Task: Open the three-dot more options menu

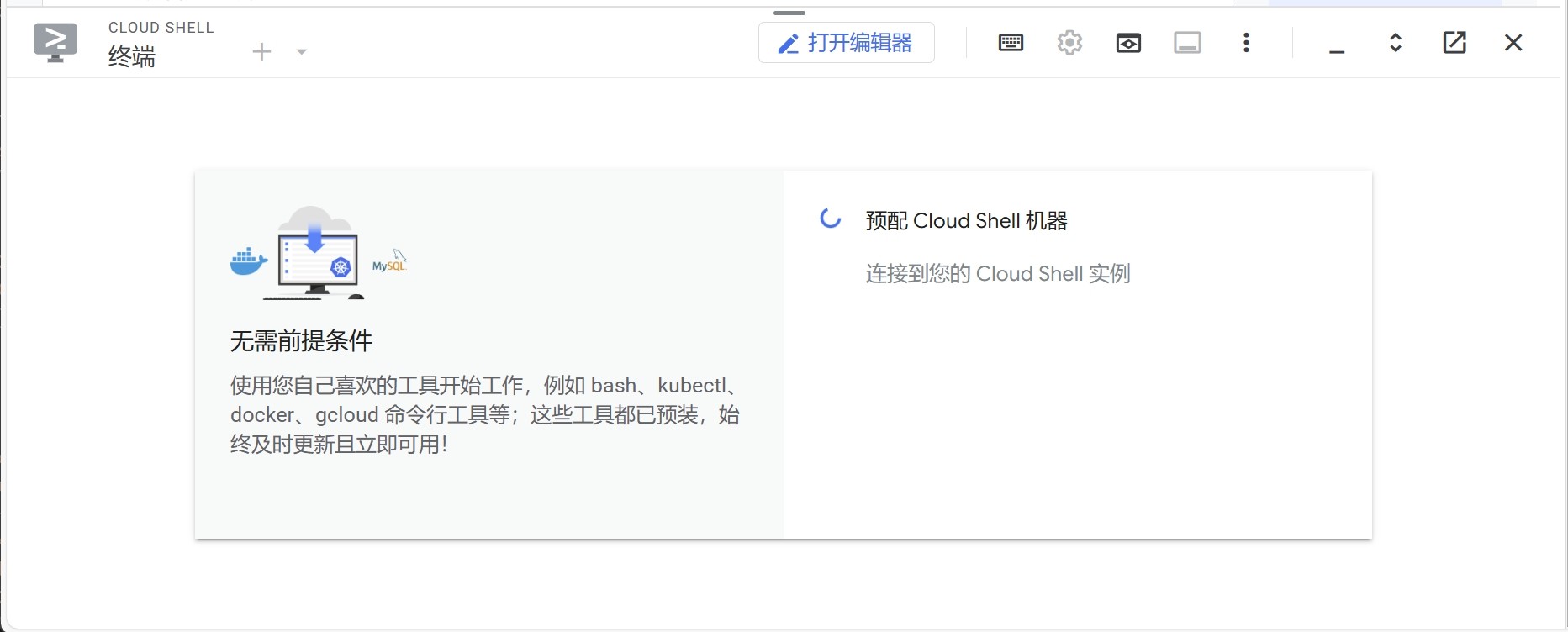Action: pos(1246,43)
